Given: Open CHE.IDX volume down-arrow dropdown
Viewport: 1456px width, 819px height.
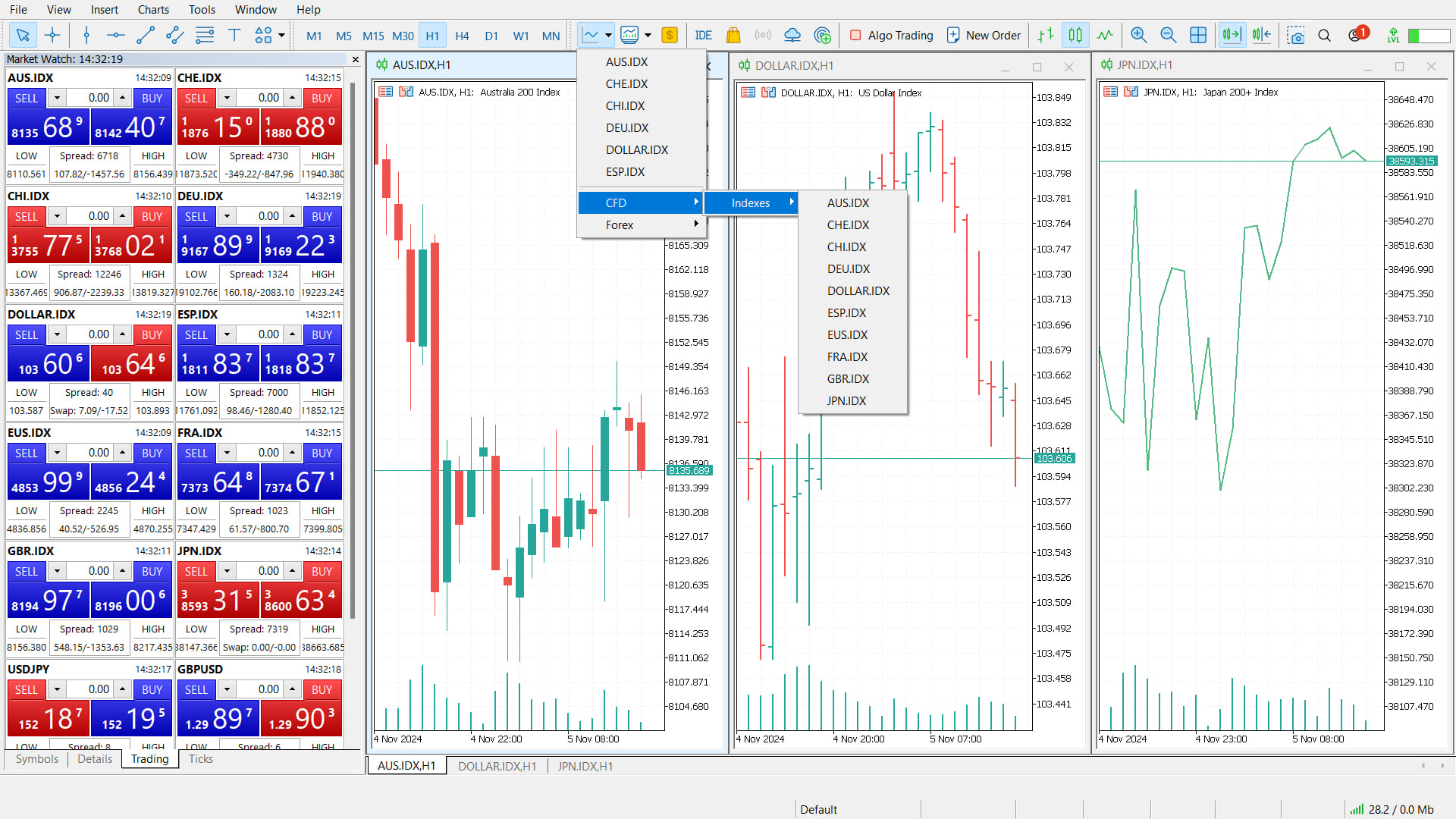Looking at the screenshot, I should (x=227, y=98).
